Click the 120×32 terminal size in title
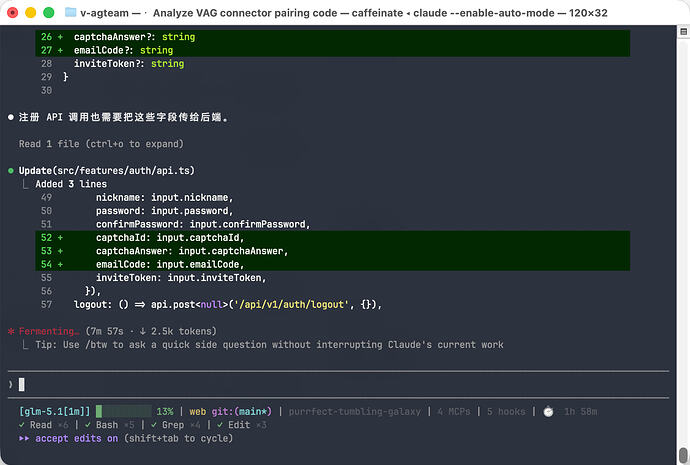This screenshot has width=690, height=465. 588,13
